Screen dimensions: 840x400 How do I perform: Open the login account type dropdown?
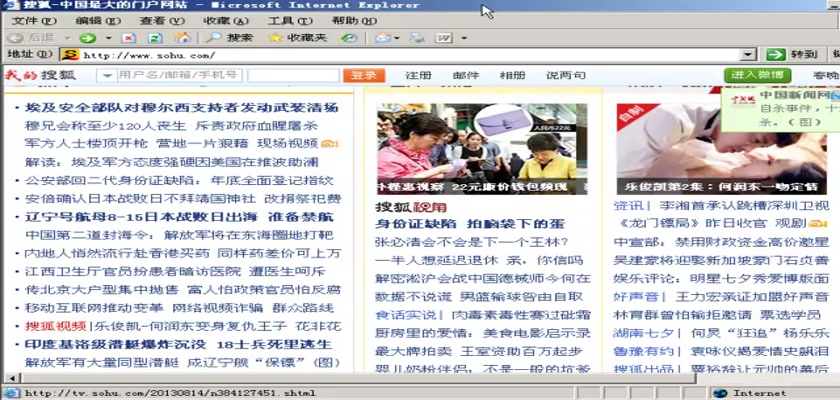pos(107,76)
